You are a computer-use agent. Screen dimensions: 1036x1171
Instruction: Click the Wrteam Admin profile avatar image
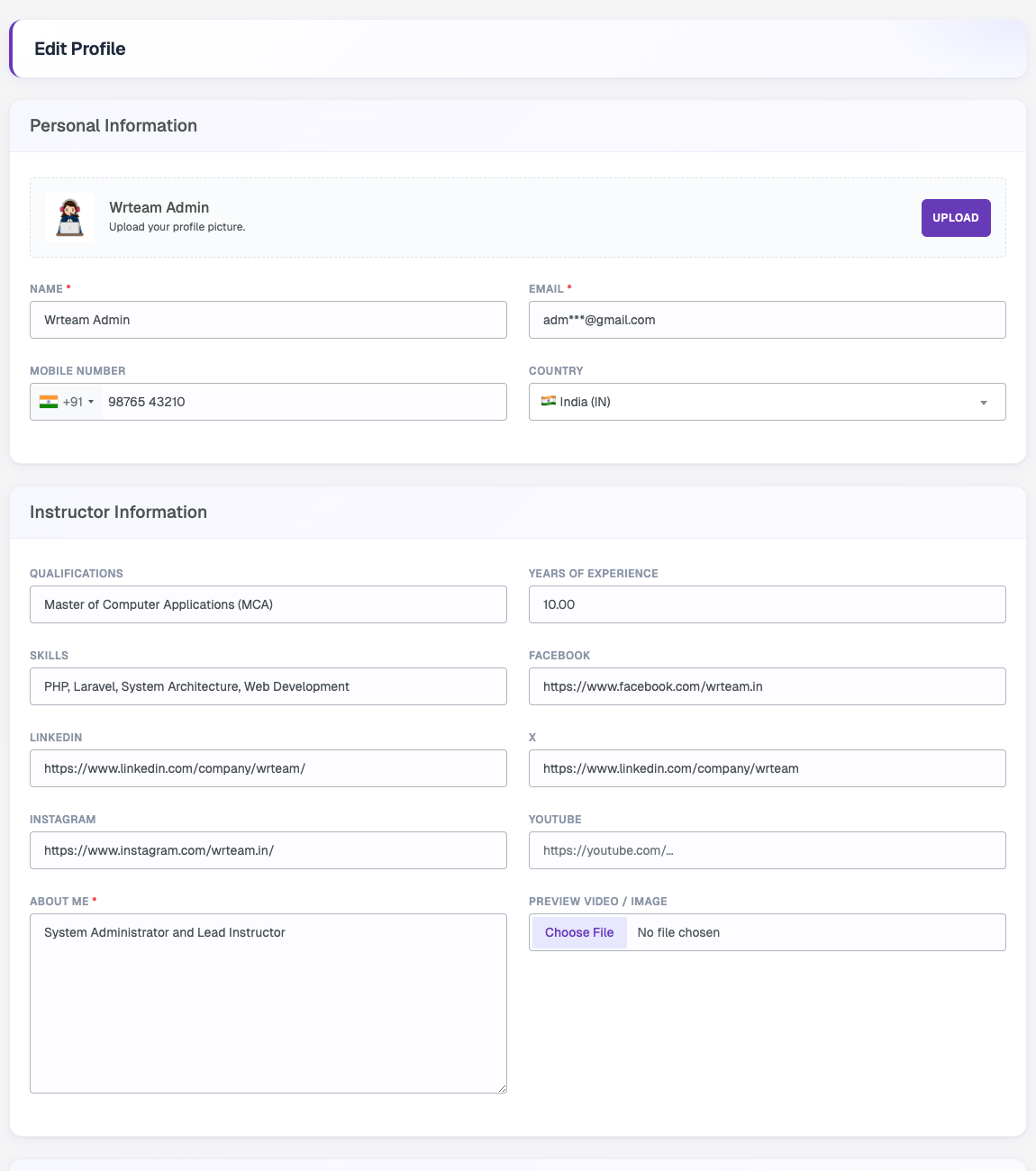click(70, 217)
